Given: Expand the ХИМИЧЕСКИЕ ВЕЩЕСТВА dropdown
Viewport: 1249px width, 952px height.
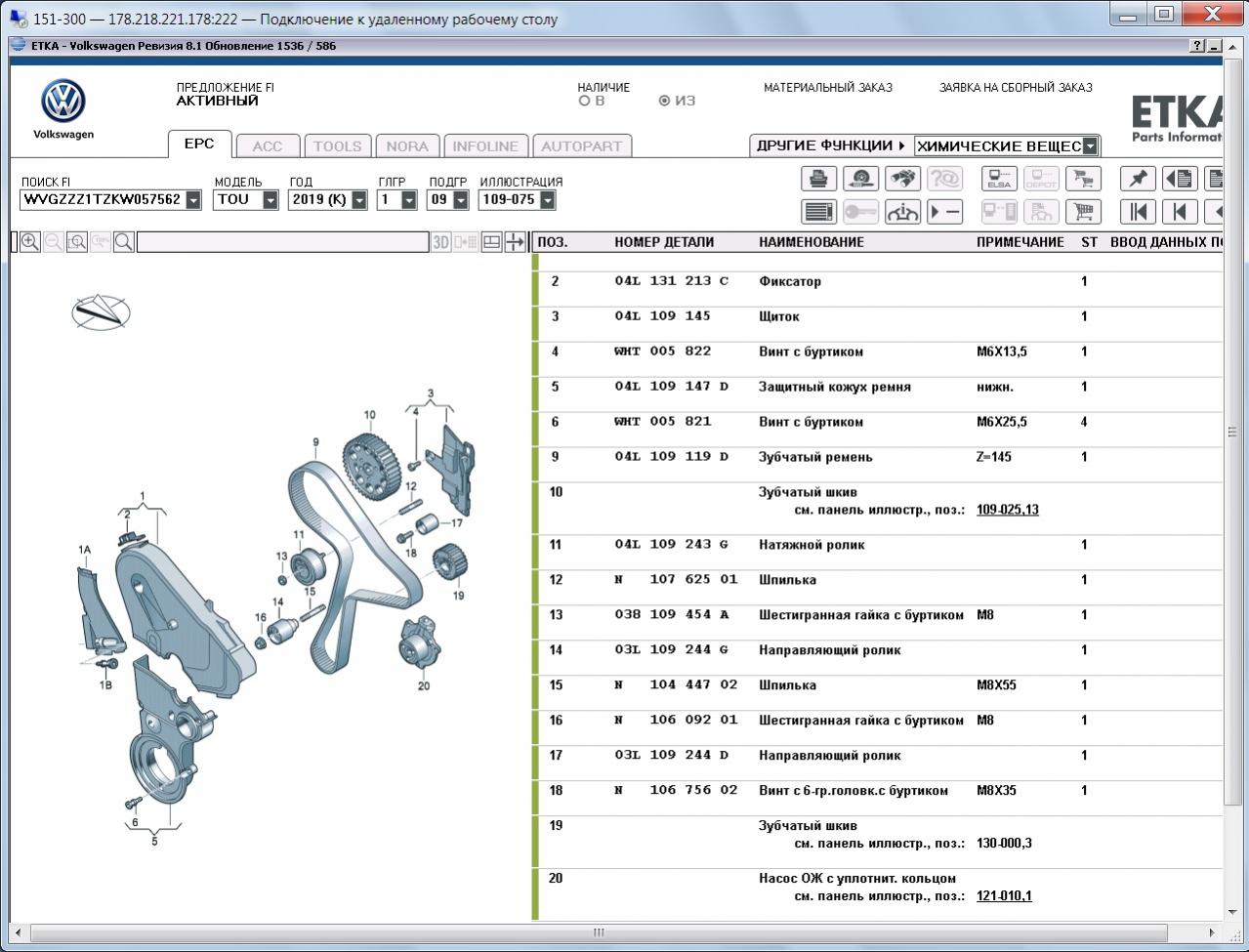Looking at the screenshot, I should pyautogui.click(x=1090, y=146).
